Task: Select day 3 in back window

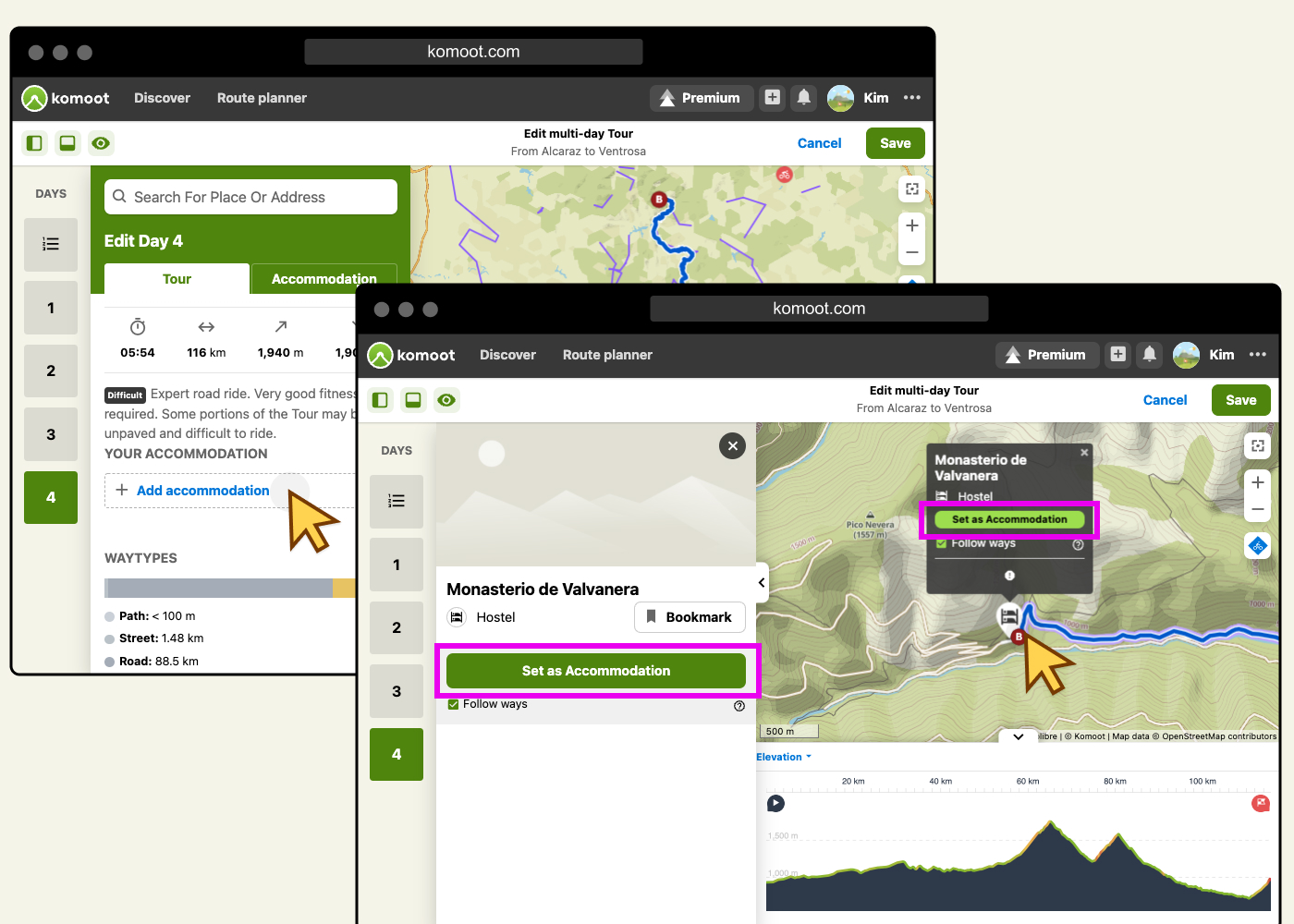Action: coord(51,434)
